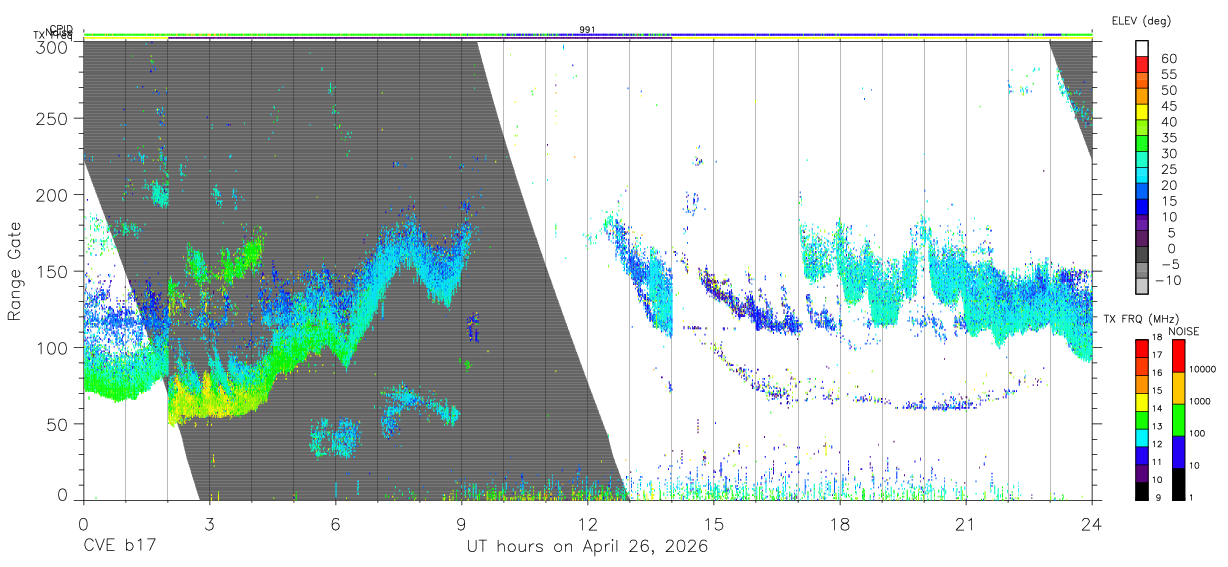The width and height of the screenshot is (1228, 567).
Task: Click the red segment of the TX FRQ bar
Action: tap(1142, 349)
